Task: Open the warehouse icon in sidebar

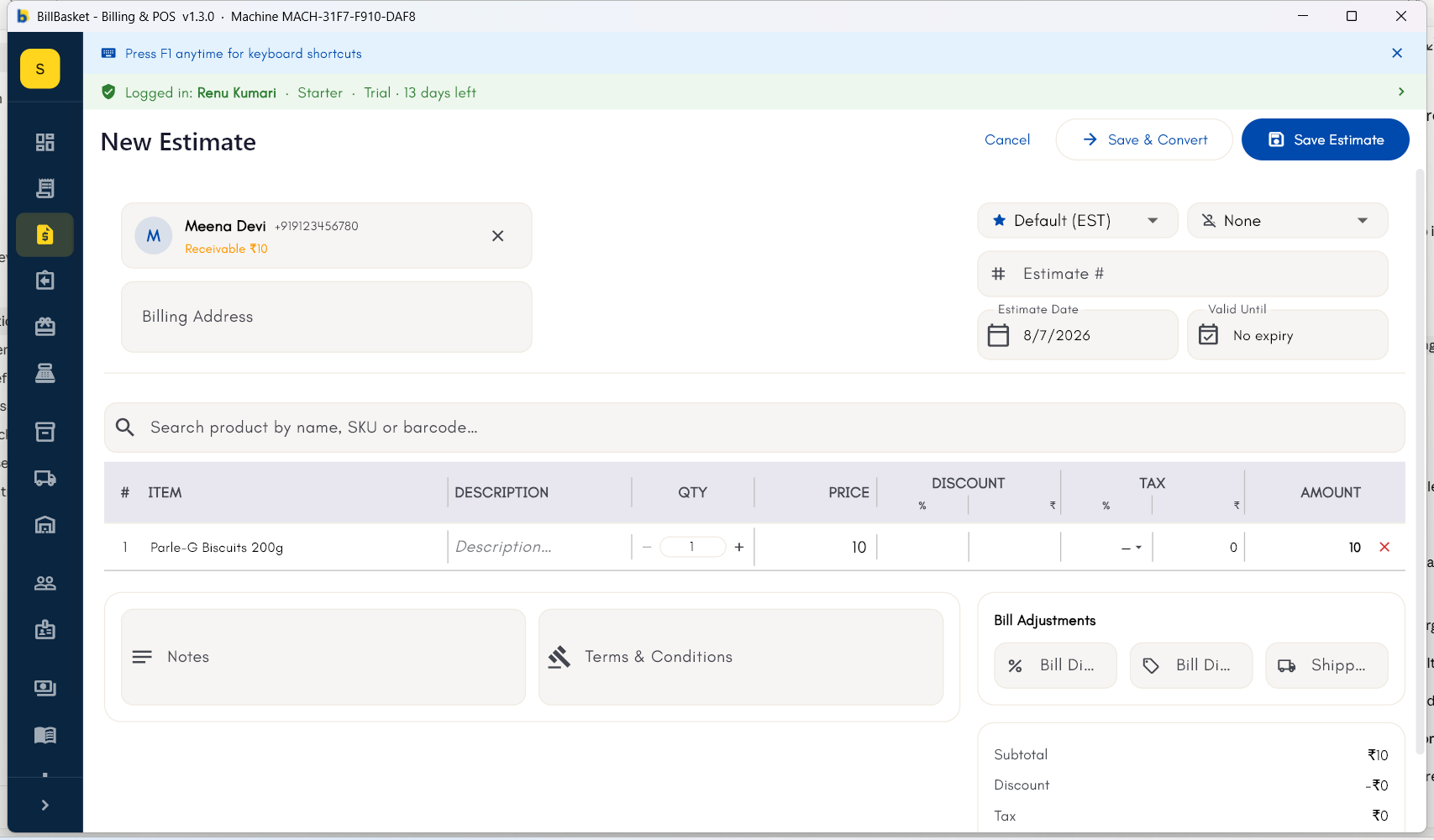Action: [45, 525]
